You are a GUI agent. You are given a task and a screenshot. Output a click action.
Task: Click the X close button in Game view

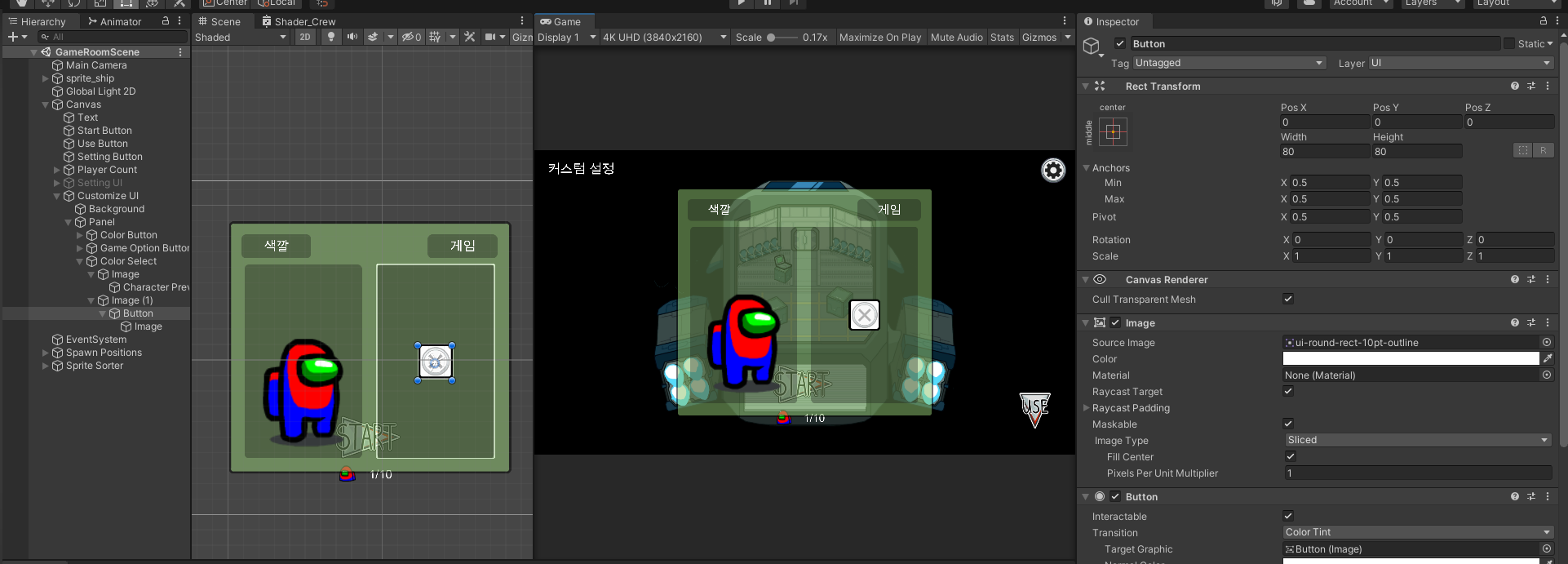click(865, 315)
